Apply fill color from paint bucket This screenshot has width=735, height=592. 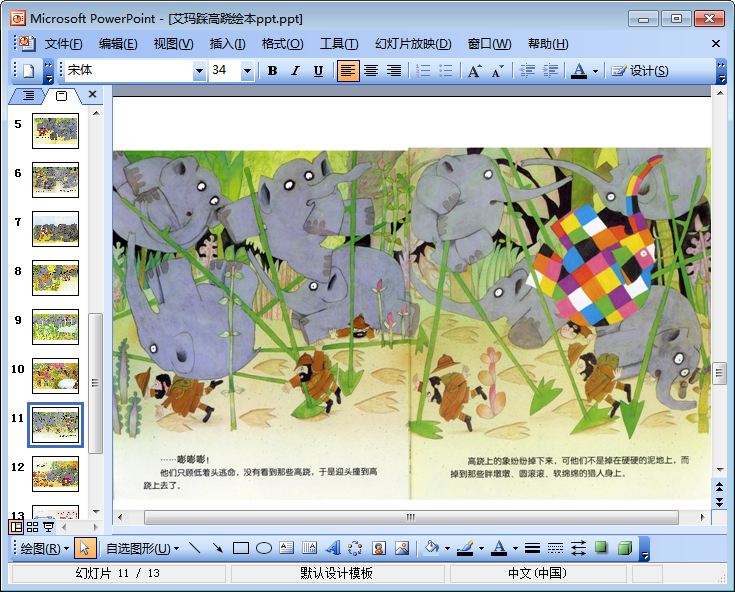coord(431,547)
